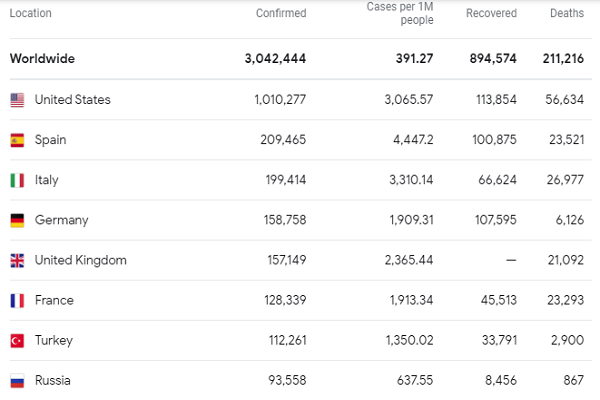Screen dimensions: 600x400
Task: Select the Worldwide row label
Action: (42, 58)
